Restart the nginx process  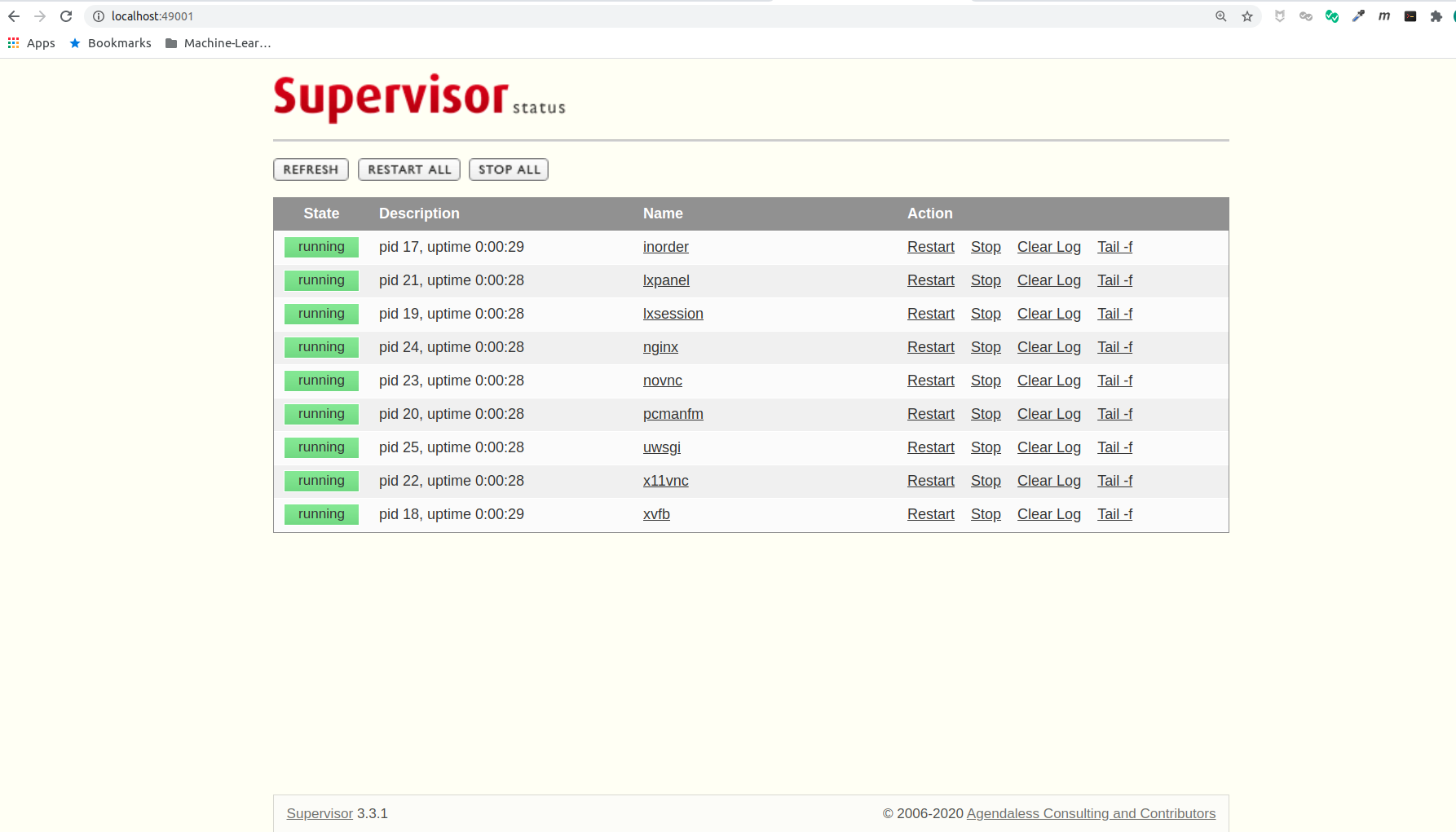click(x=931, y=347)
